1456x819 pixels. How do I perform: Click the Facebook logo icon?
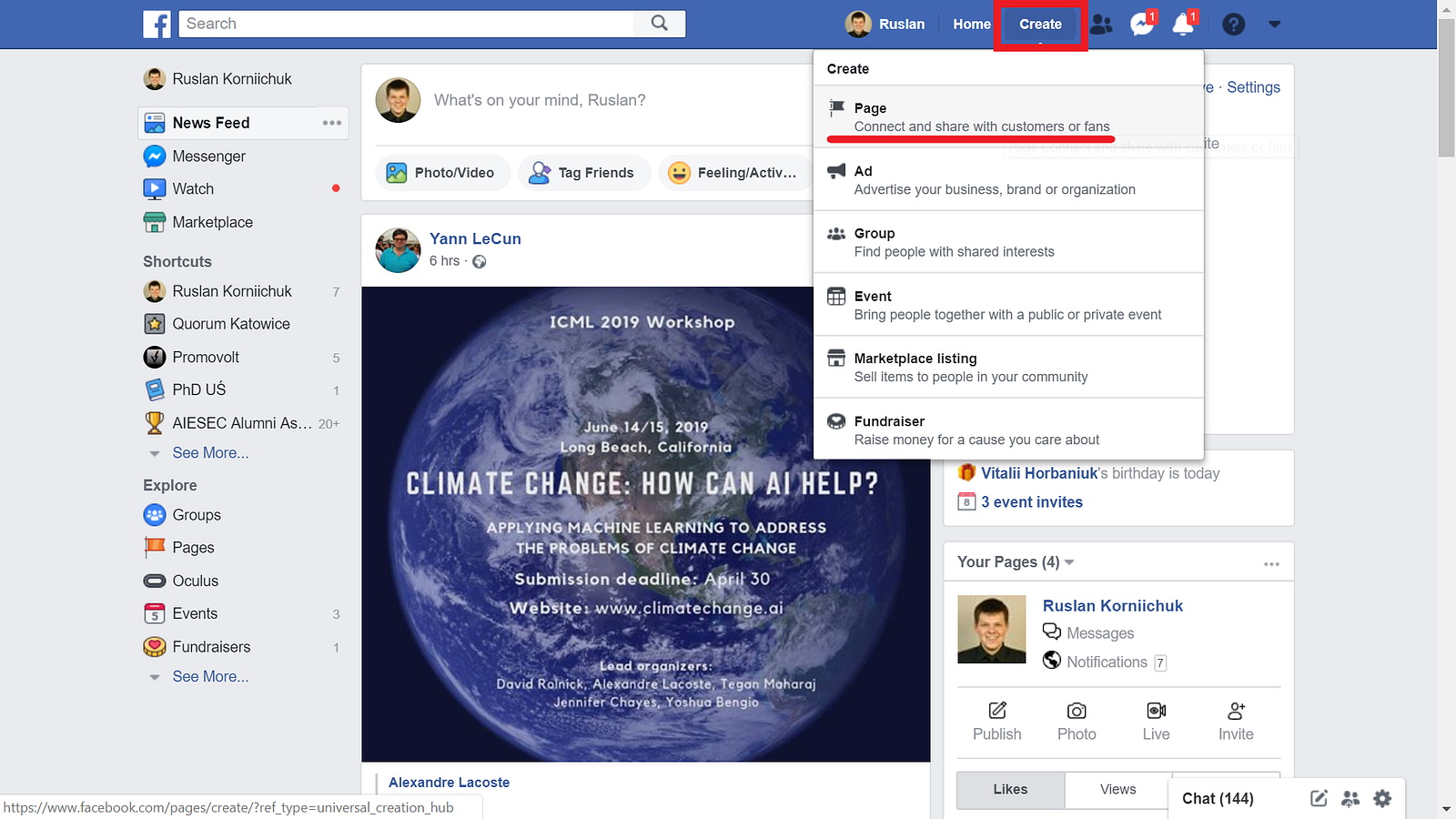coord(157,24)
